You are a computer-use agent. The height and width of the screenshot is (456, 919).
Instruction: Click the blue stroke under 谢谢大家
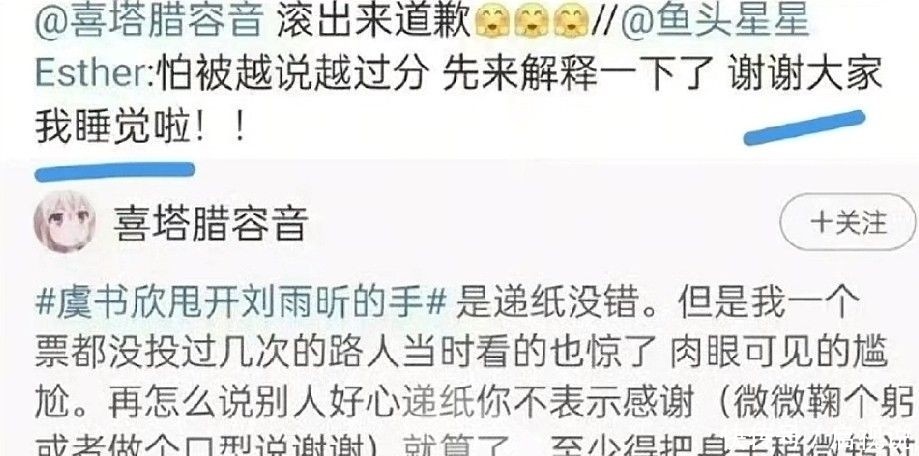coord(804,127)
